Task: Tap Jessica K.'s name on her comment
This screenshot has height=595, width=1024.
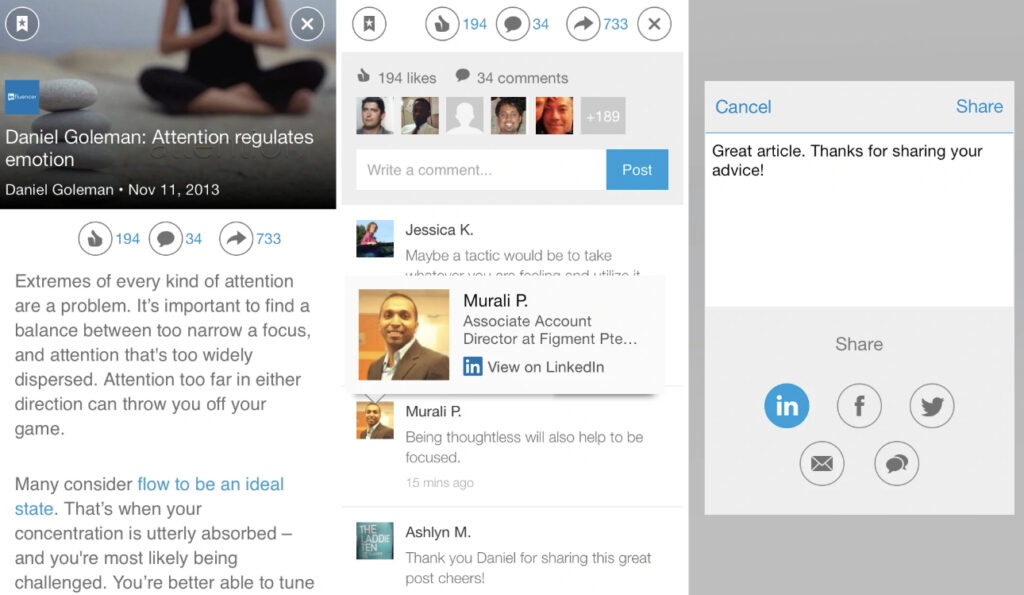Action: [439, 230]
